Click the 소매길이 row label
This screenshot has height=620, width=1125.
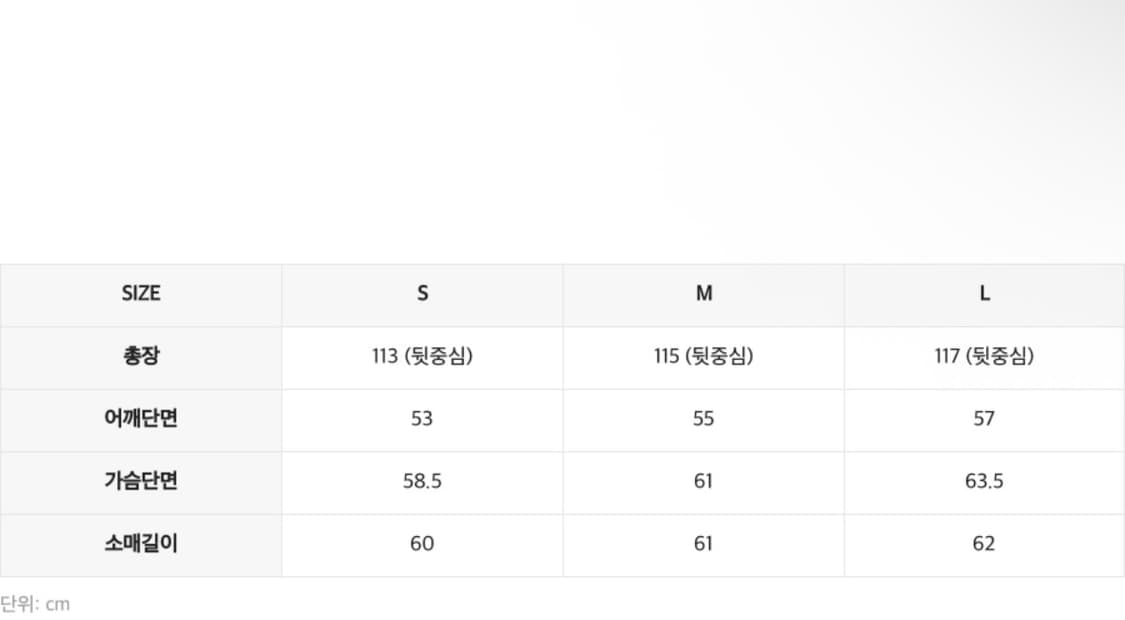pos(141,543)
